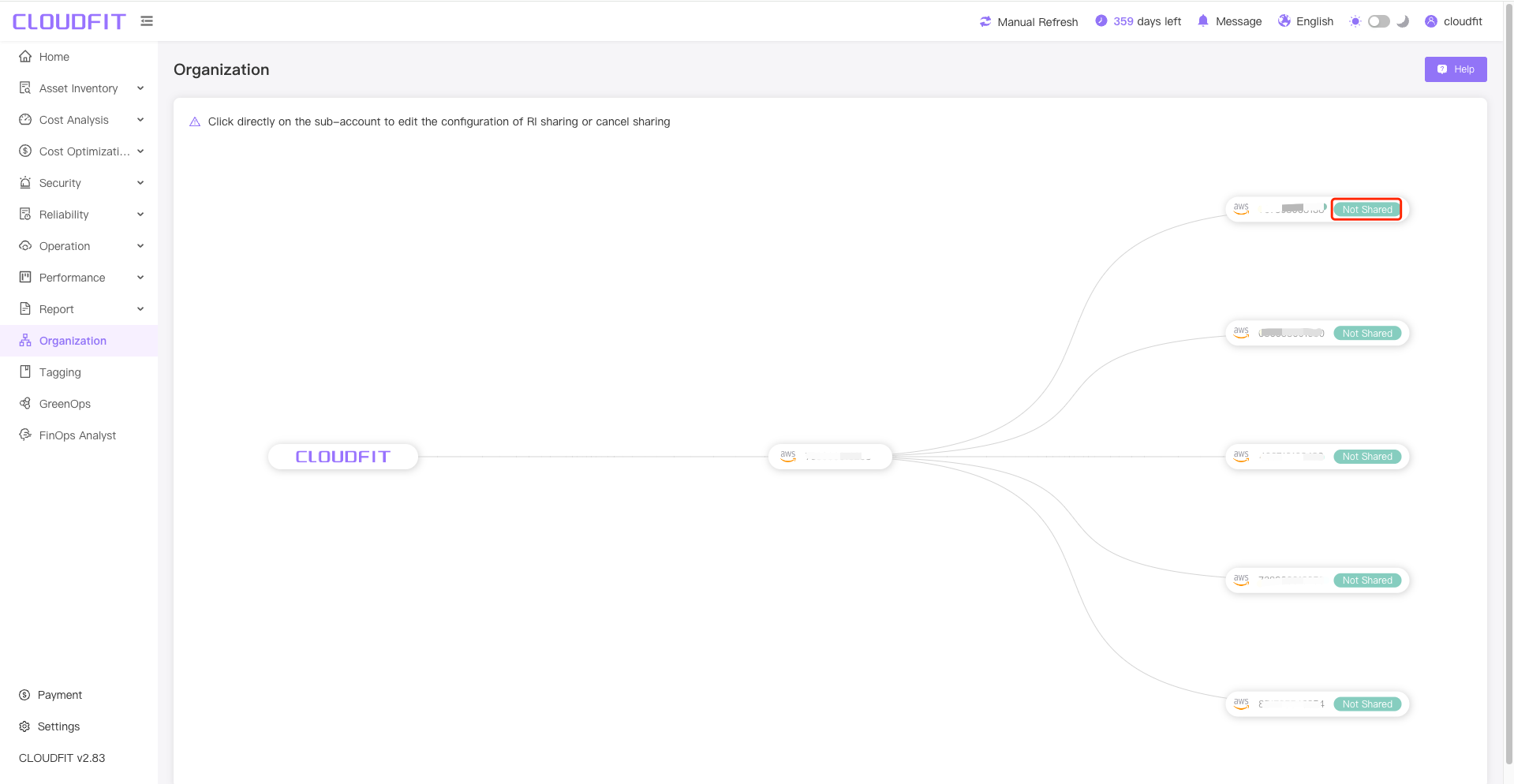Expand the Operation chevron

[x=140, y=246]
